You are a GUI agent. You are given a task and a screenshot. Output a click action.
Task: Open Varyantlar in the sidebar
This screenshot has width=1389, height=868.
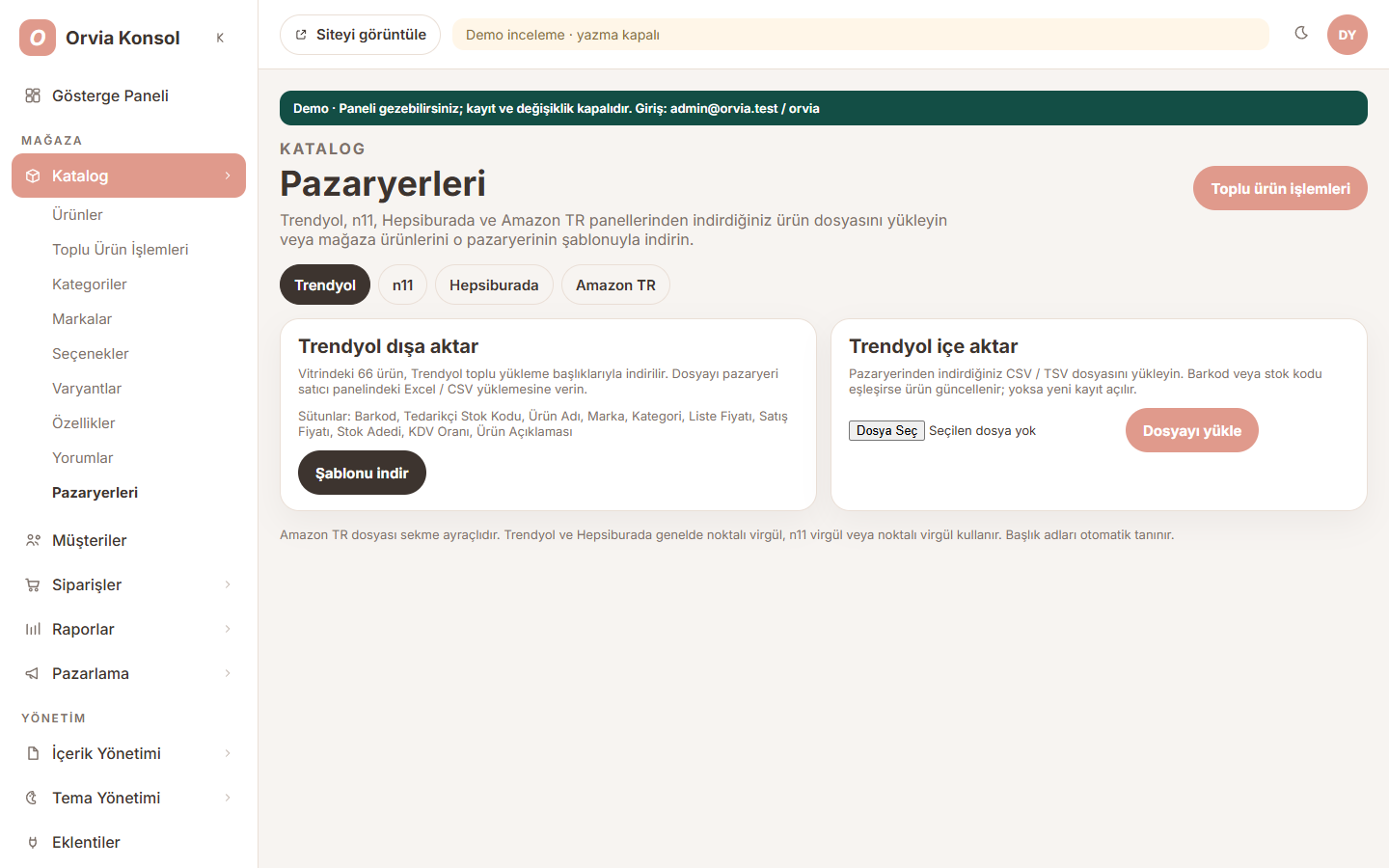coord(87,388)
